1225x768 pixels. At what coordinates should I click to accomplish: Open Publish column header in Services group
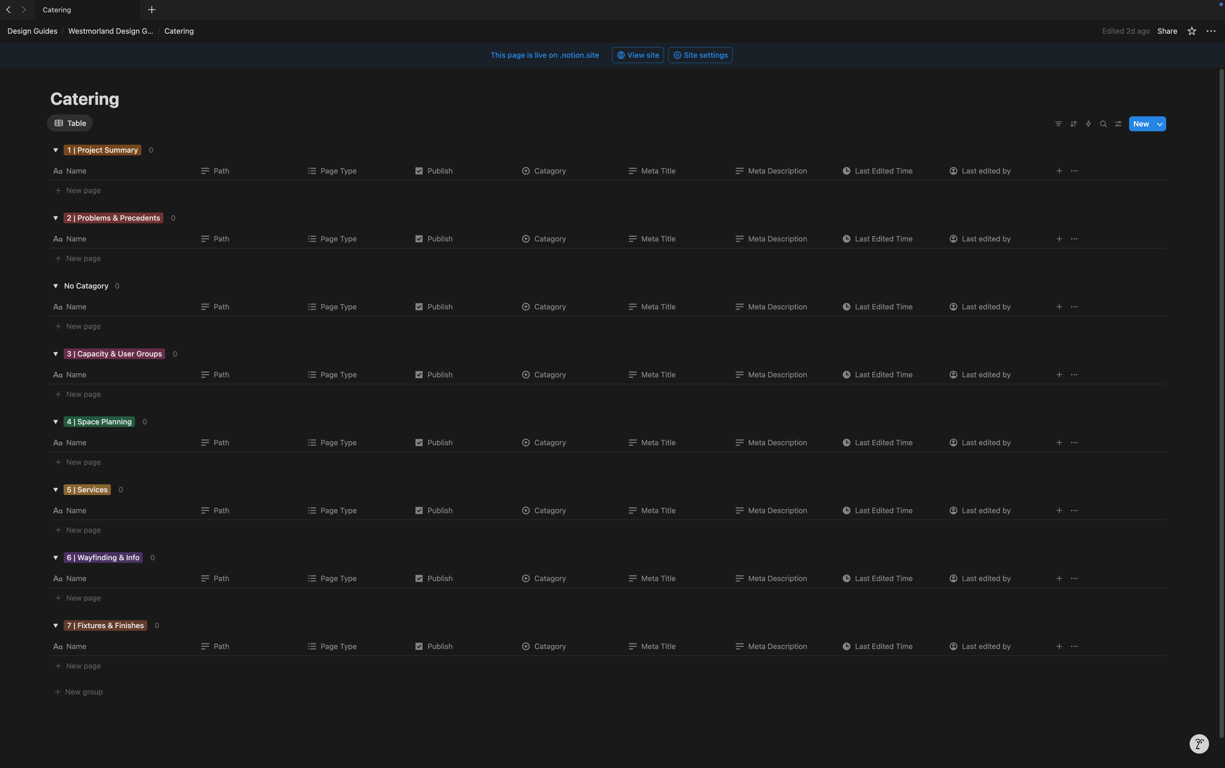click(434, 511)
